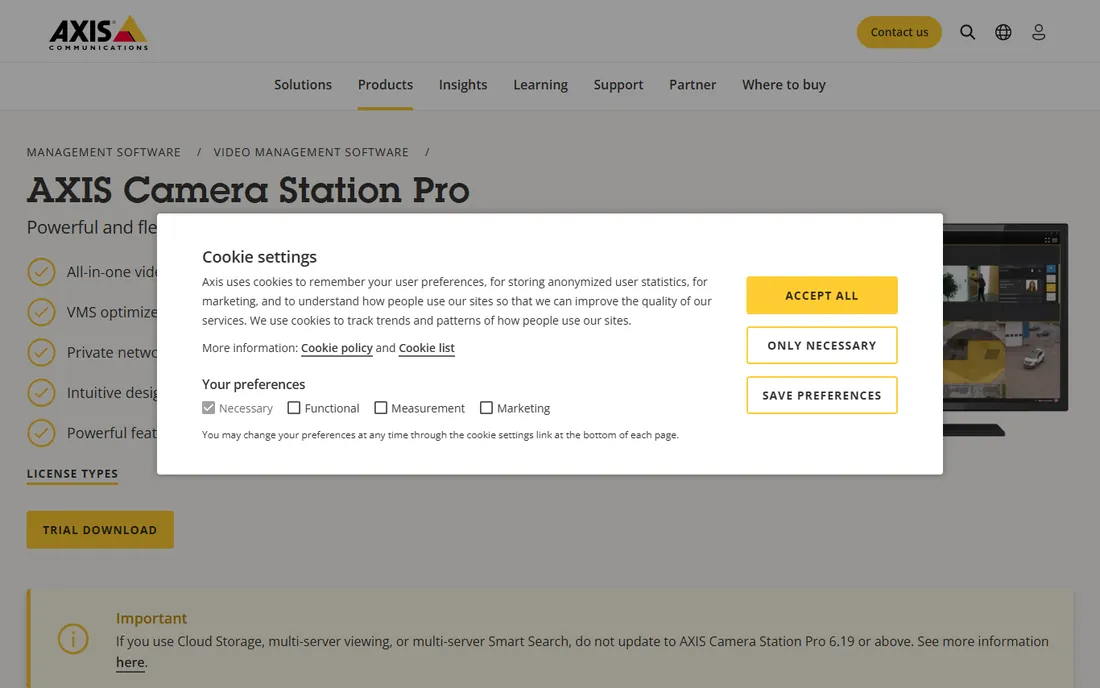Image resolution: width=1100 pixels, height=688 pixels.
Task: Click the user account icon
Action: (1038, 32)
